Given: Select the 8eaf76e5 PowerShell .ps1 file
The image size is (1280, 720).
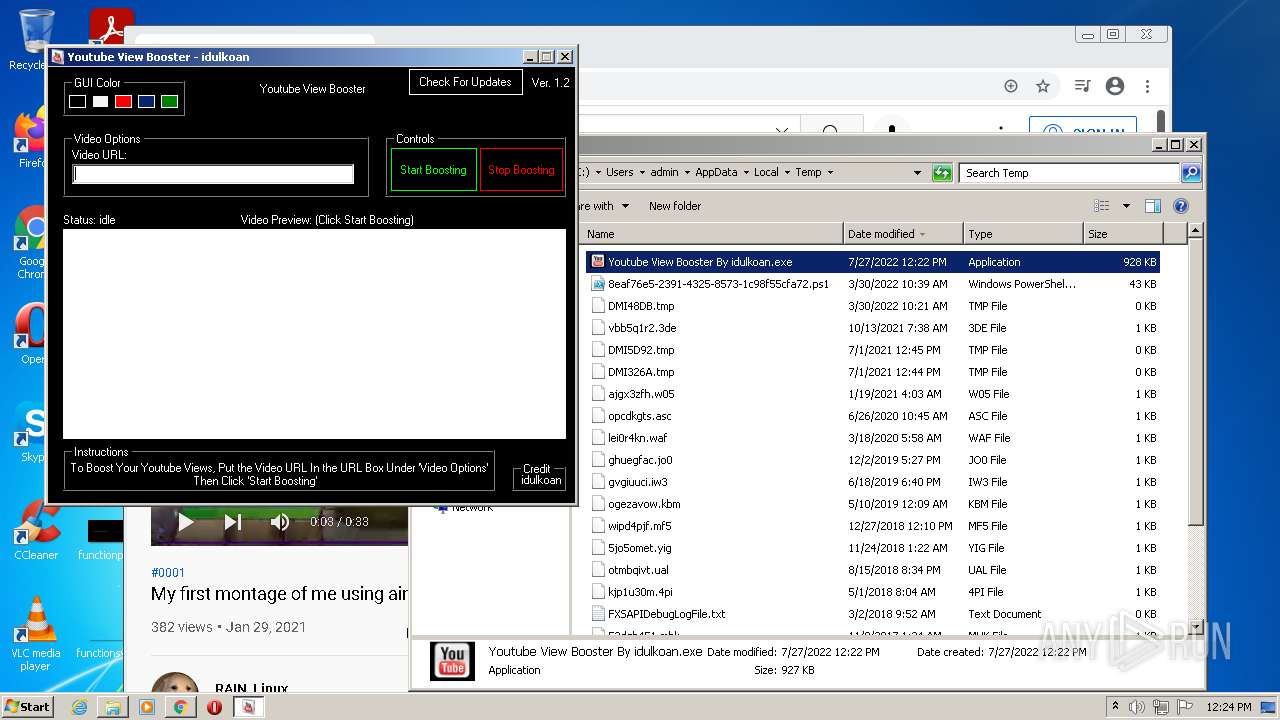Looking at the screenshot, I should click(873, 284).
